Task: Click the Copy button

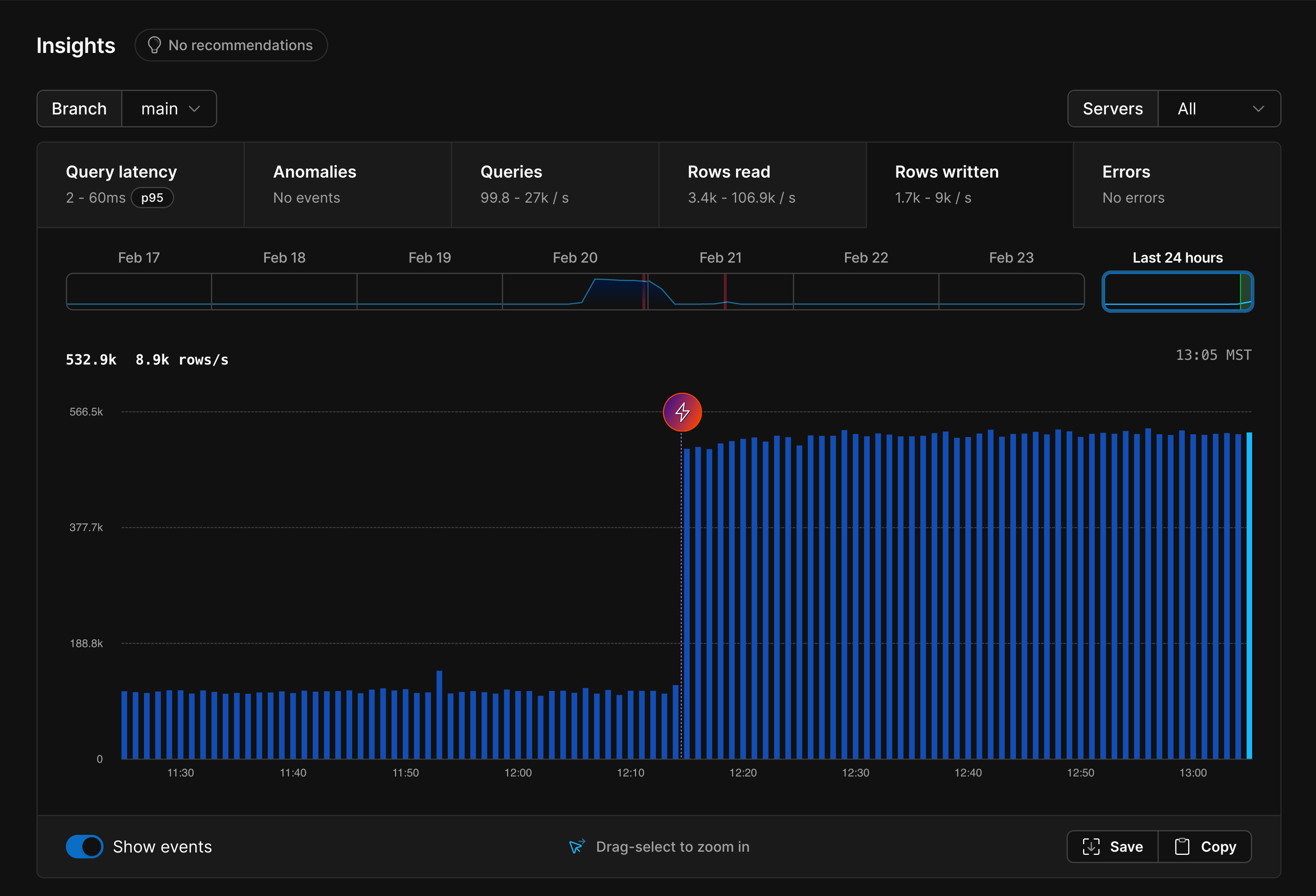Action: click(1205, 846)
